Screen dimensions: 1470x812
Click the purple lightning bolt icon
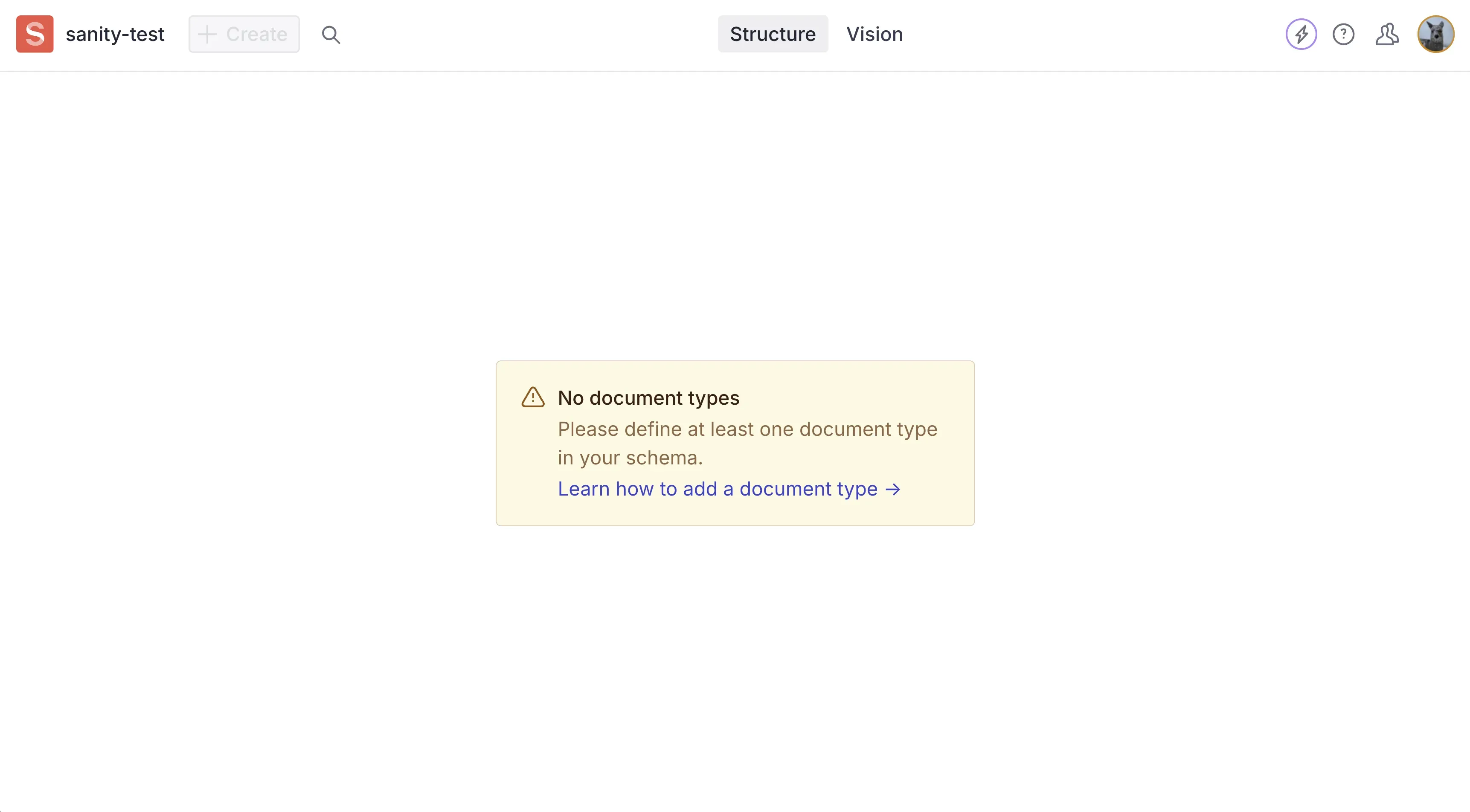1301,34
